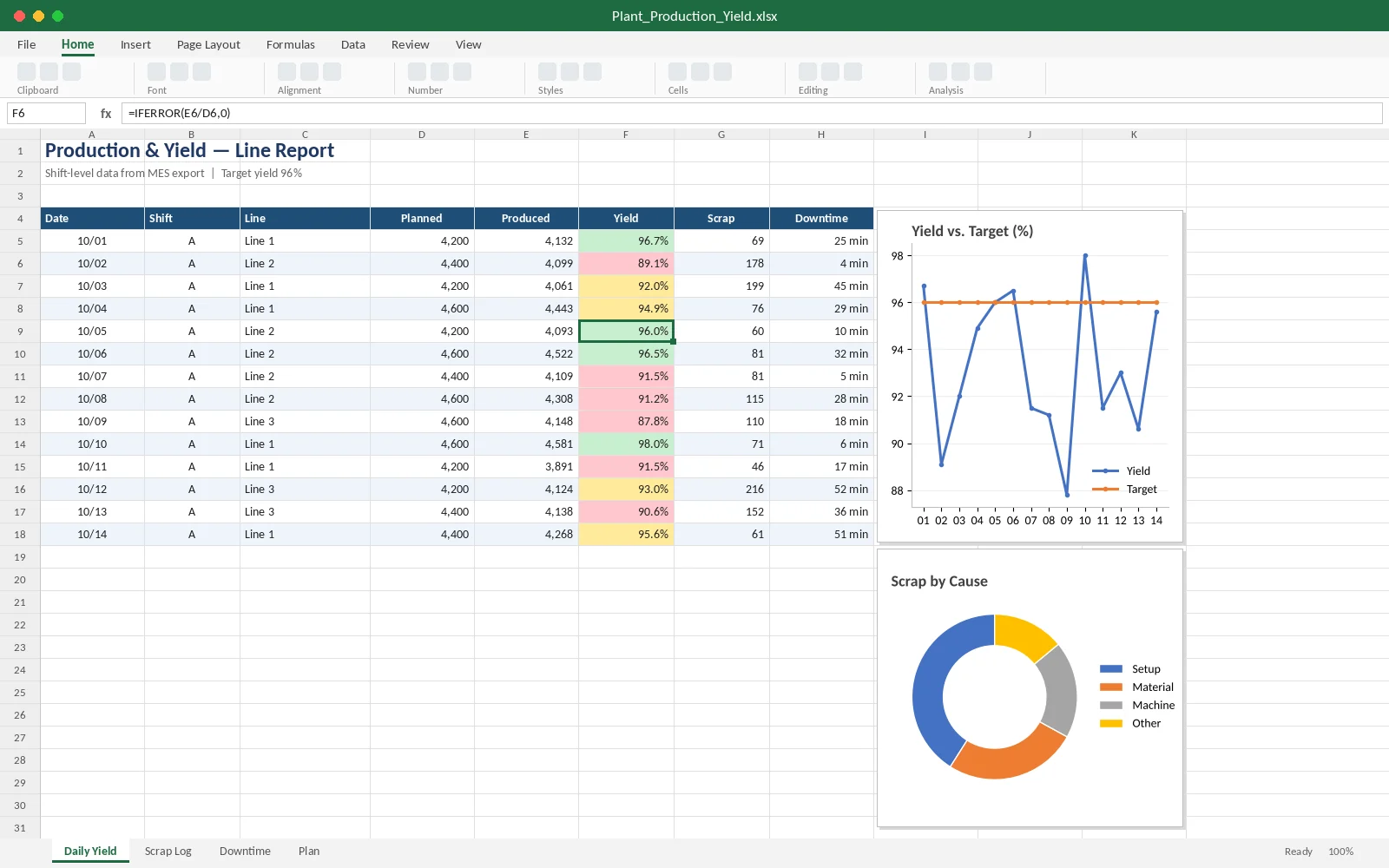
Task: Select the Plan sheet tab
Action: coord(309,851)
